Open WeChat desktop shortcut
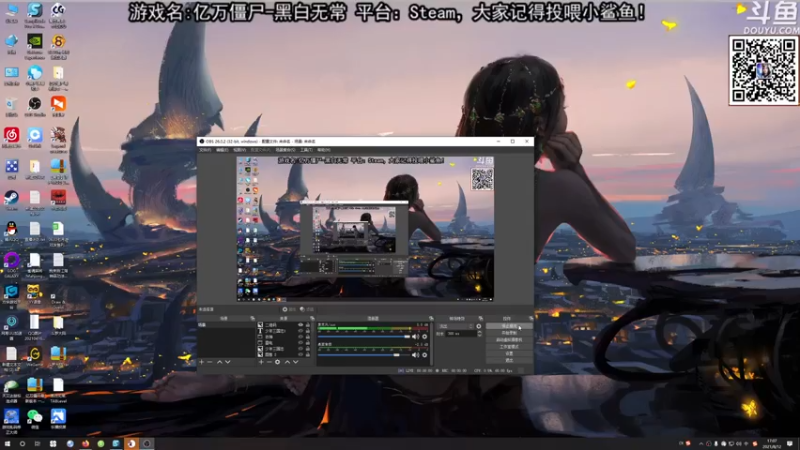The image size is (800, 450). point(35,418)
